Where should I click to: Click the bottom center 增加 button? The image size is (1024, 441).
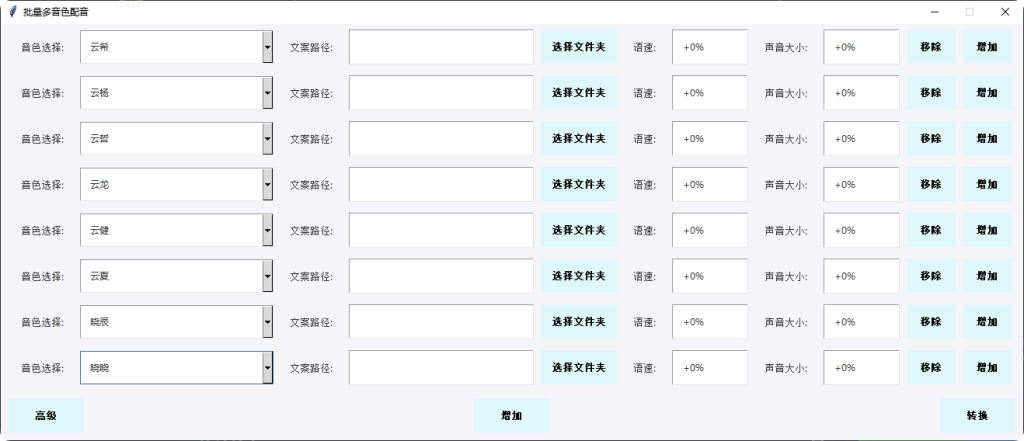[x=511, y=416]
